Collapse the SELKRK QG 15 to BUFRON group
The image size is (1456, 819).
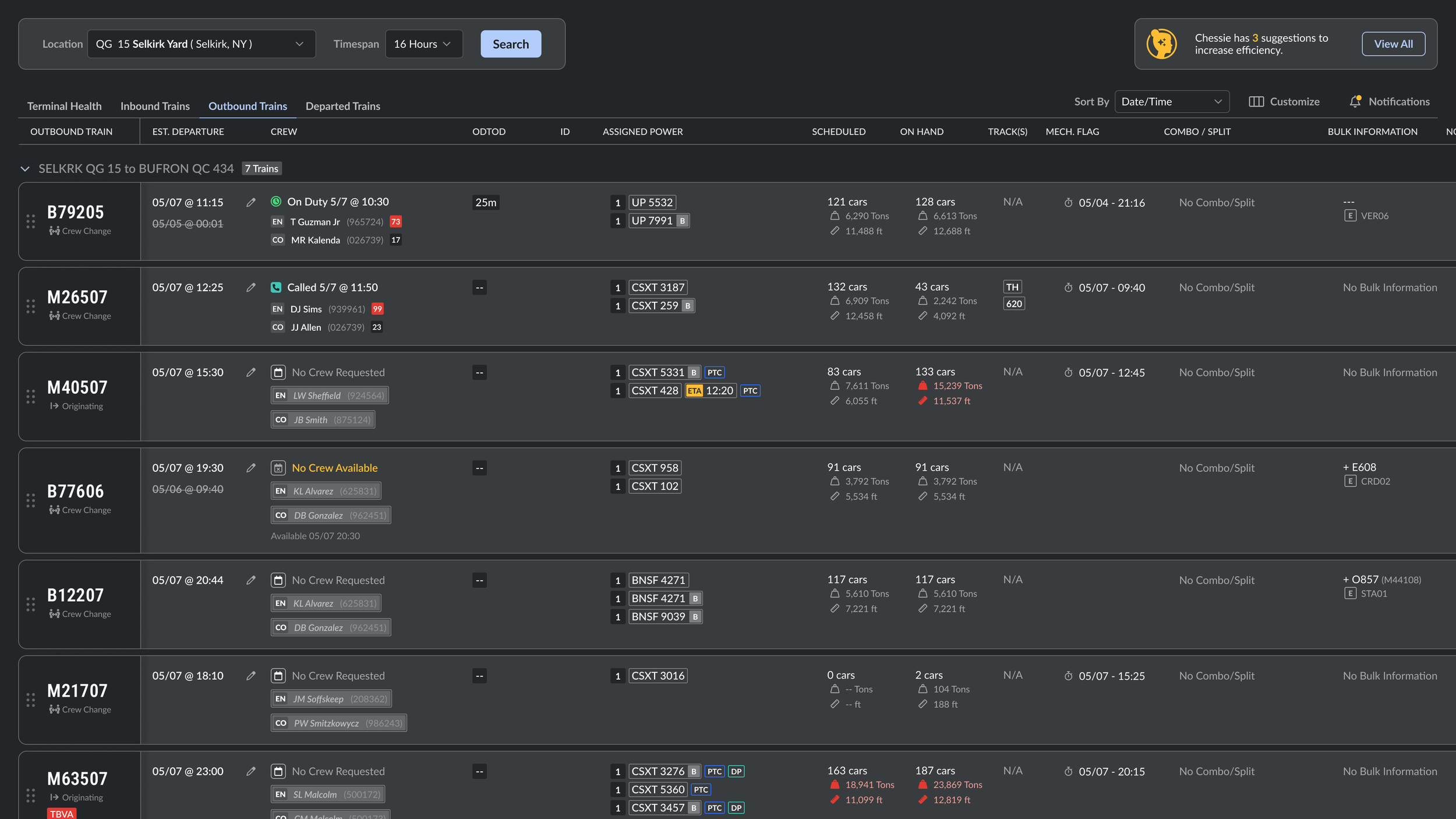coord(25,169)
